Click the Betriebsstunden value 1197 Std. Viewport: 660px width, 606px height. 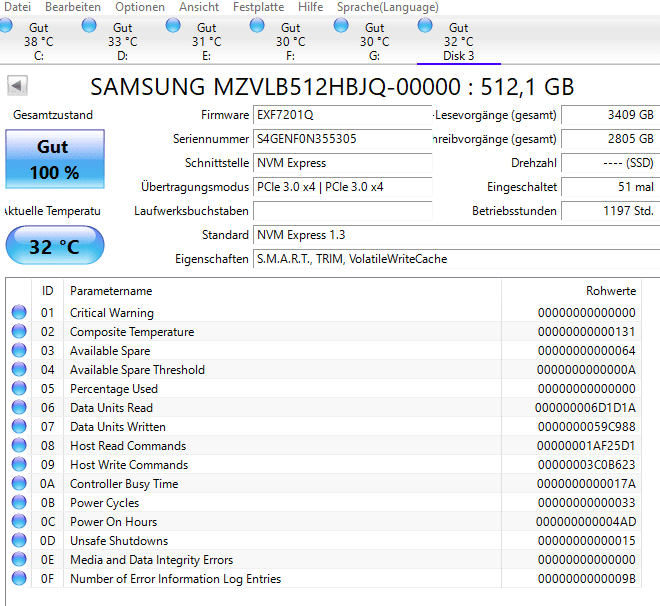pyautogui.click(x=610, y=211)
